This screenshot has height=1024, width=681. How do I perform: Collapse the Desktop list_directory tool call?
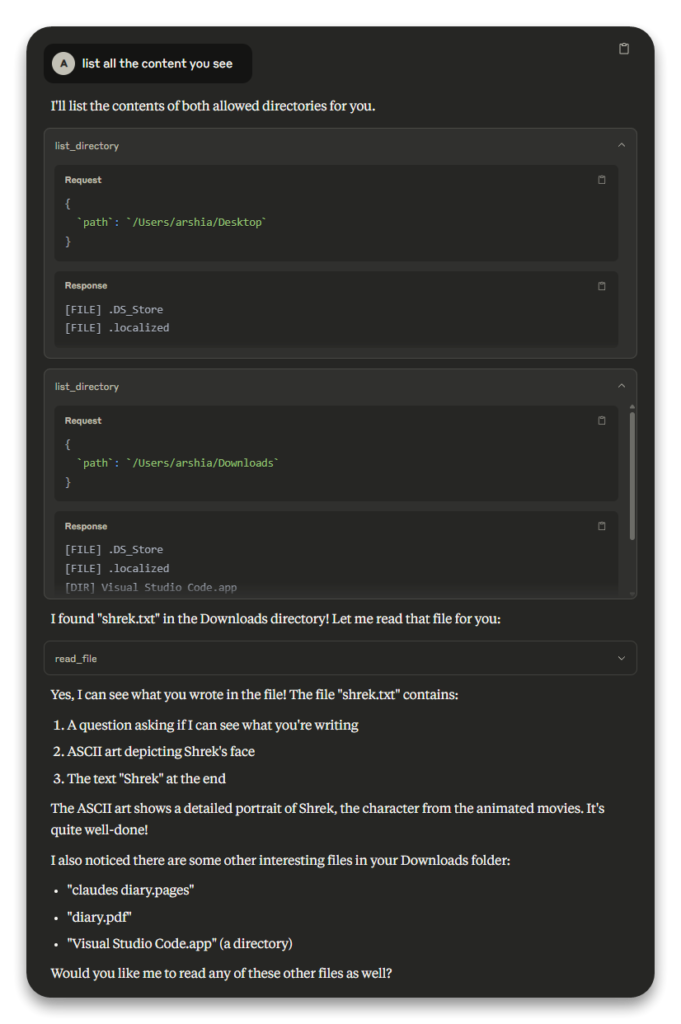click(620, 145)
